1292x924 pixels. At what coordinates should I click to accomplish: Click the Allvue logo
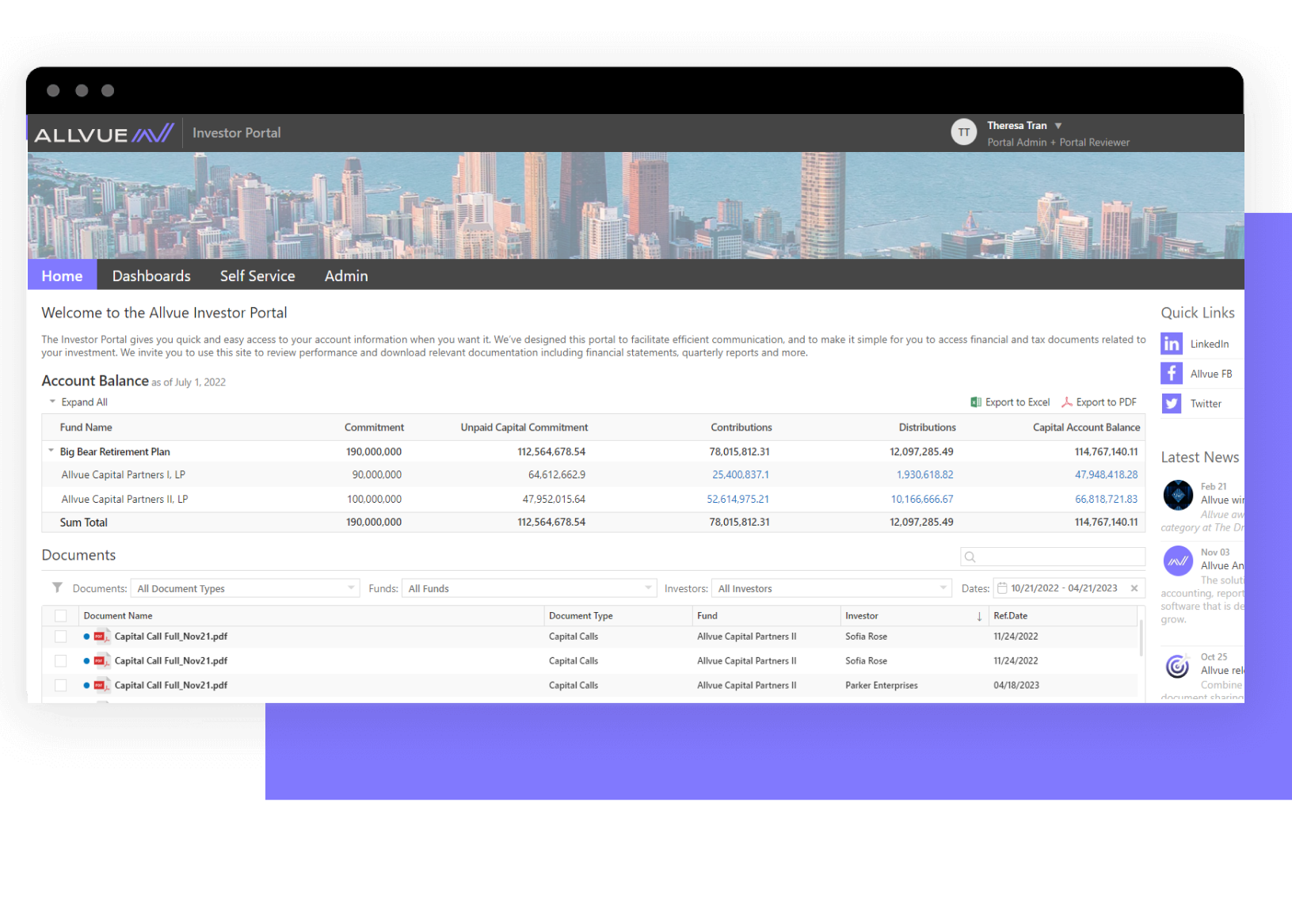(x=104, y=134)
